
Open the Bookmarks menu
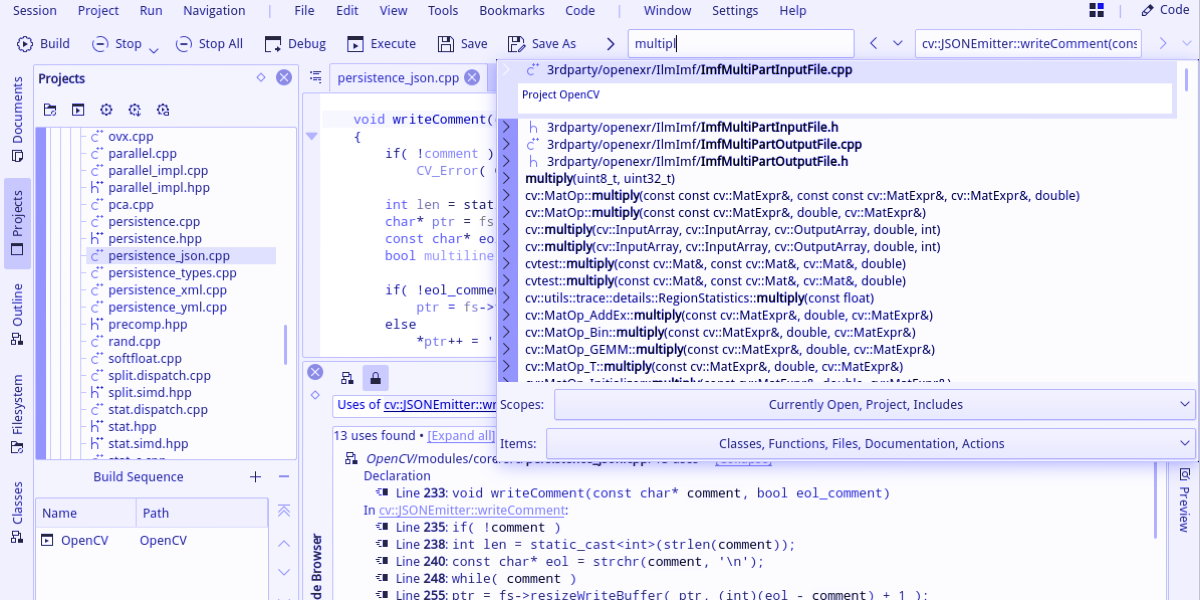(512, 11)
